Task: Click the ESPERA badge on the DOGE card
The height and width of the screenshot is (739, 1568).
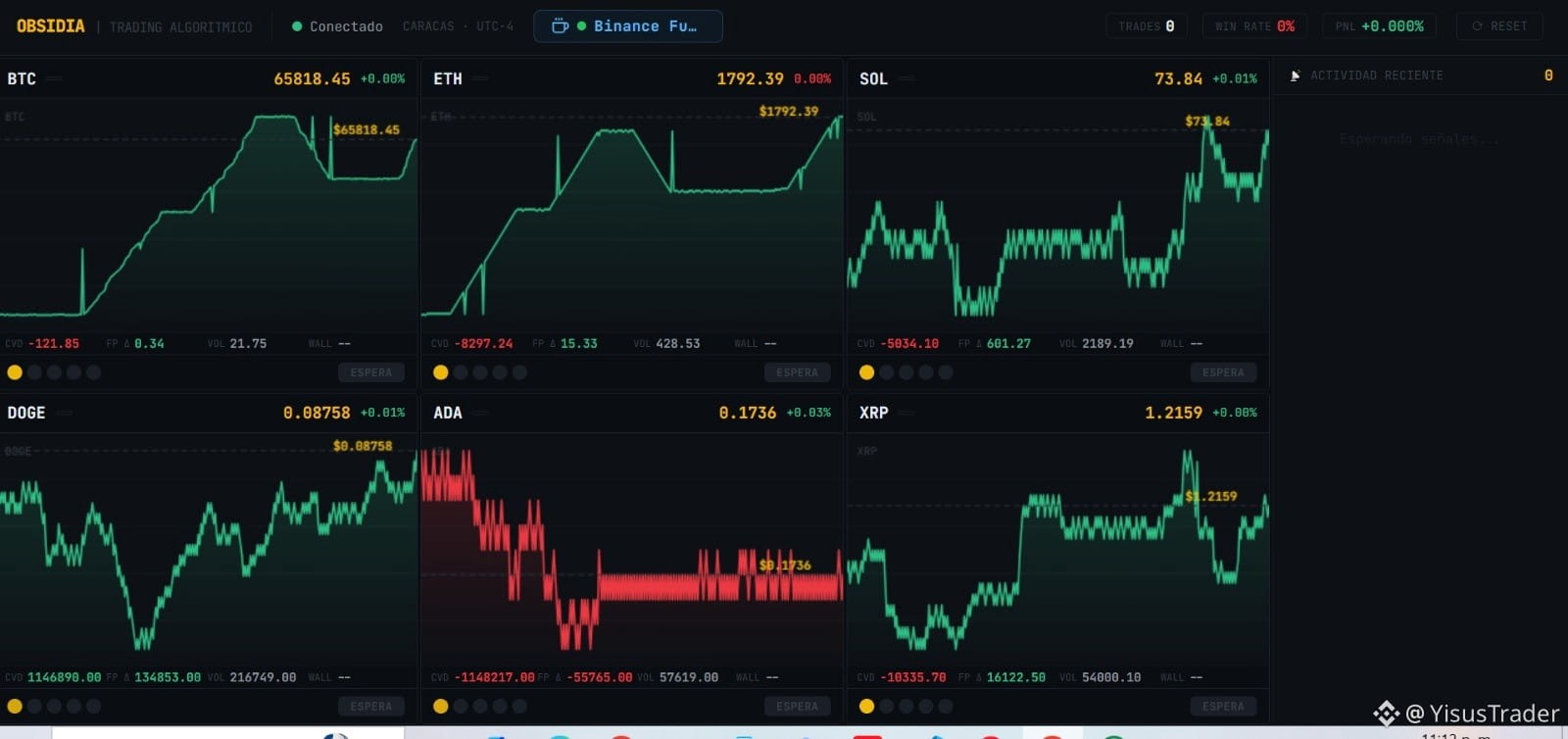Action: (x=371, y=706)
